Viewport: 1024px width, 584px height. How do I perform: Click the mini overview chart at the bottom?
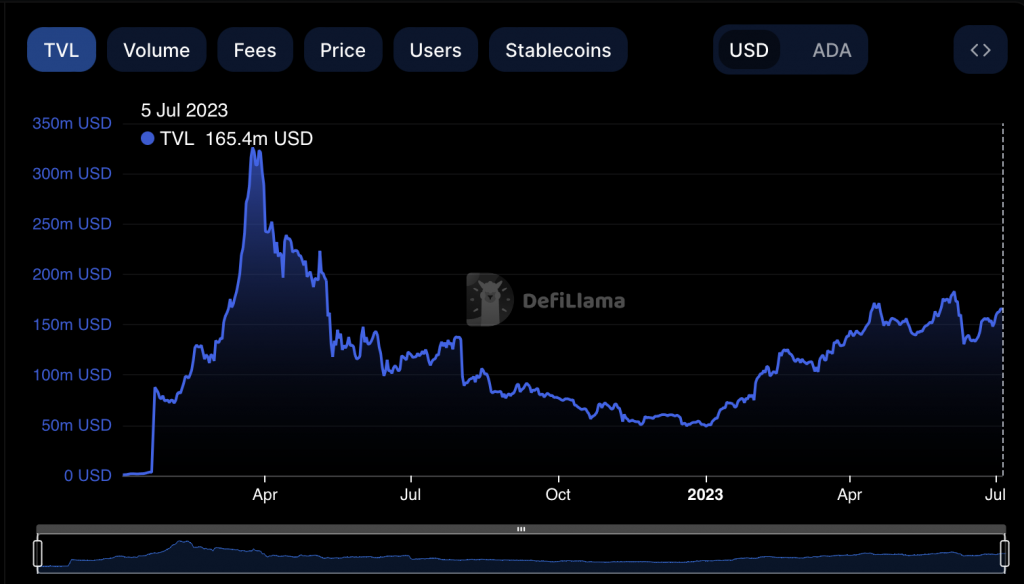[x=500, y=560]
